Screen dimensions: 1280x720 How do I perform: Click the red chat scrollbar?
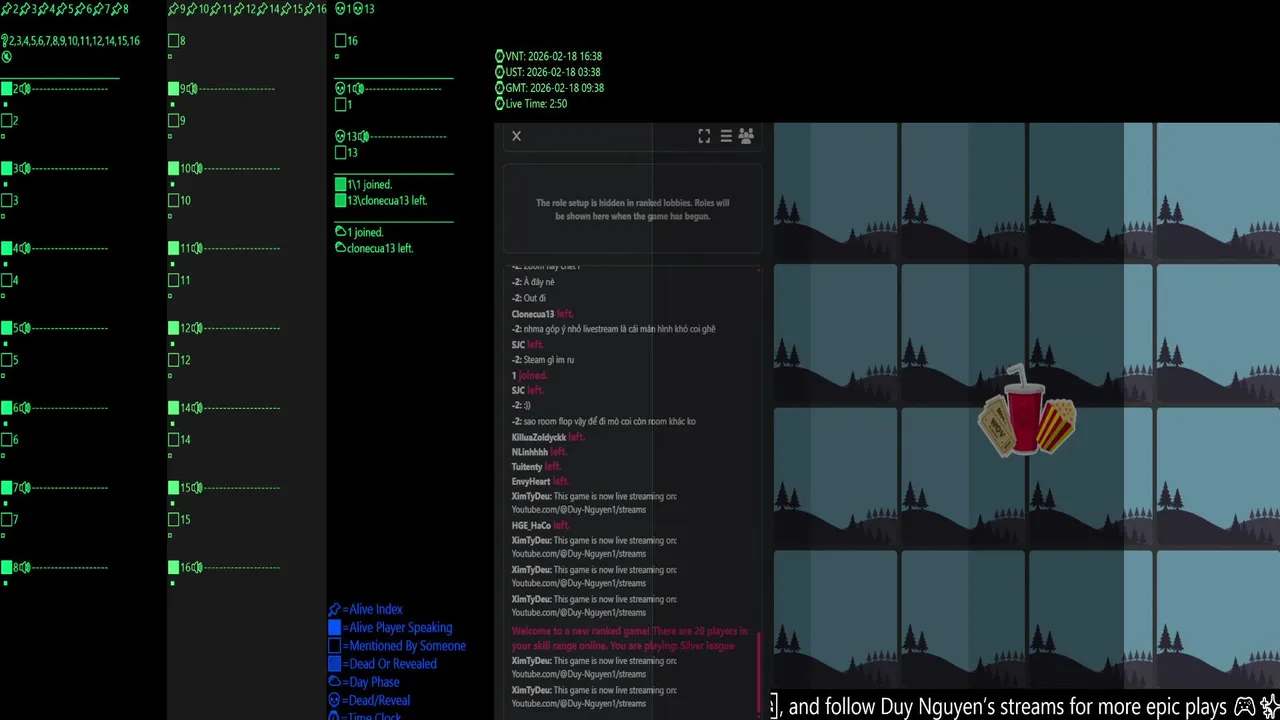coord(758,670)
